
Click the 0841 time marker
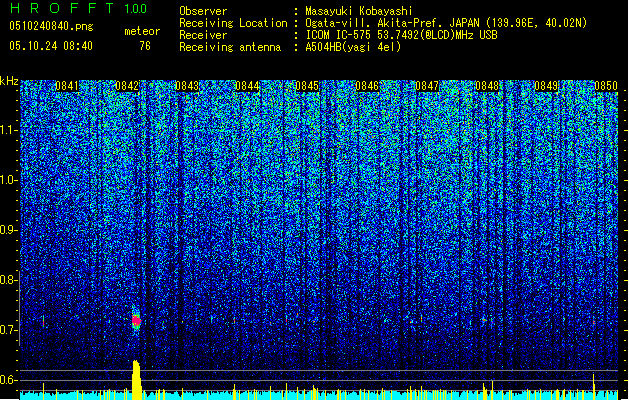(x=67, y=86)
